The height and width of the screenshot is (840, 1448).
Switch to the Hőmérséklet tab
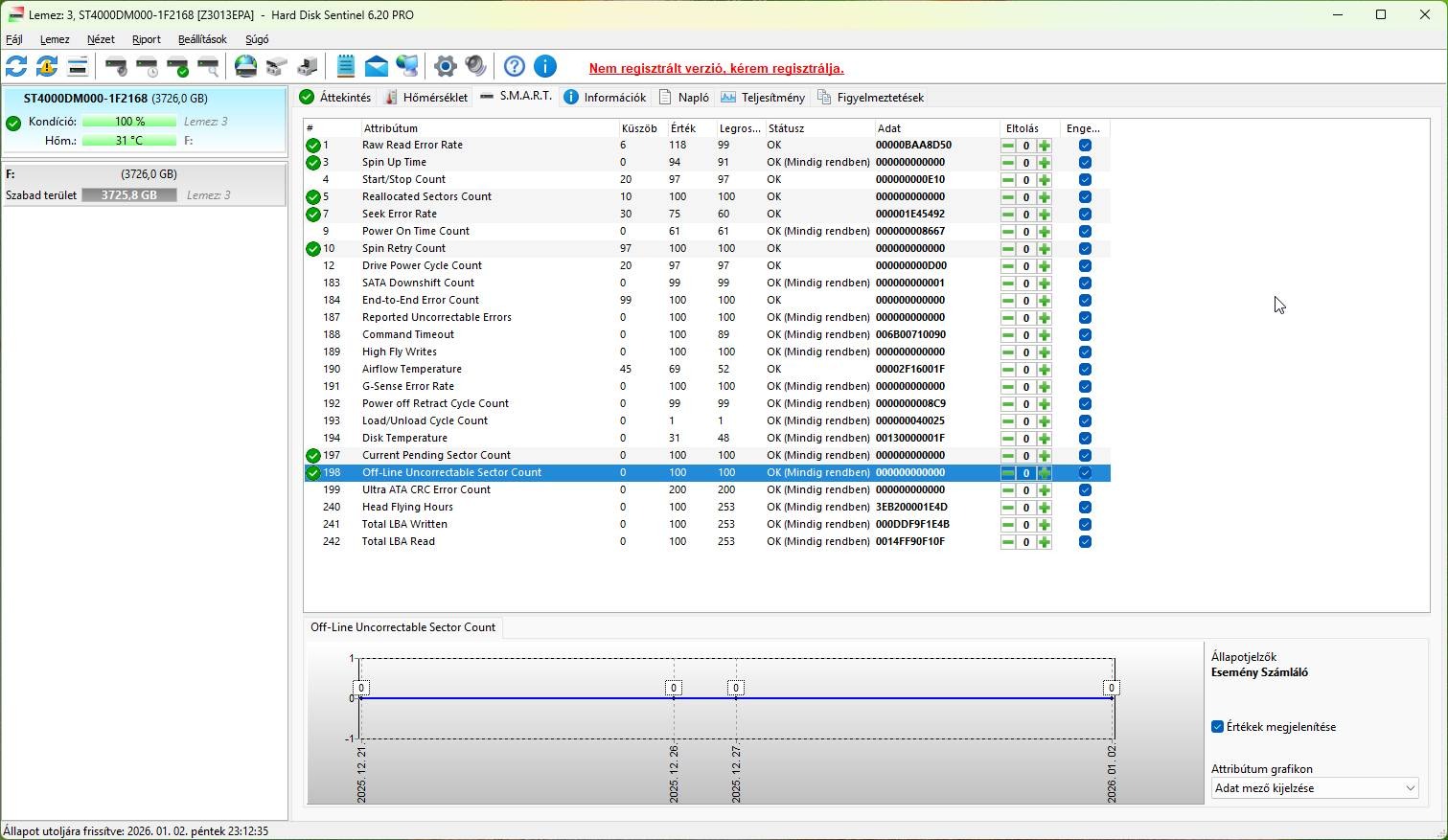[x=426, y=98]
